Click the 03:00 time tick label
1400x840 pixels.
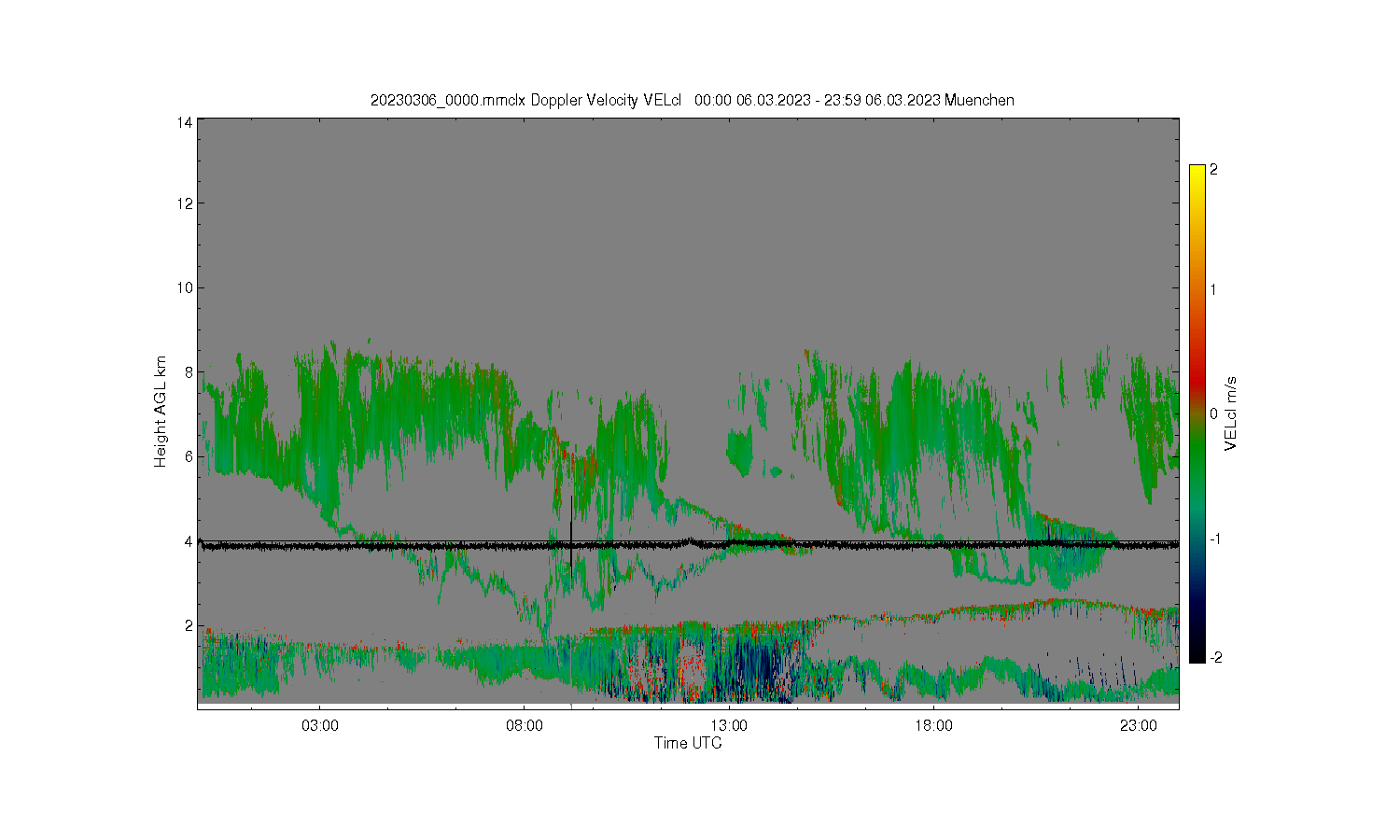click(320, 726)
